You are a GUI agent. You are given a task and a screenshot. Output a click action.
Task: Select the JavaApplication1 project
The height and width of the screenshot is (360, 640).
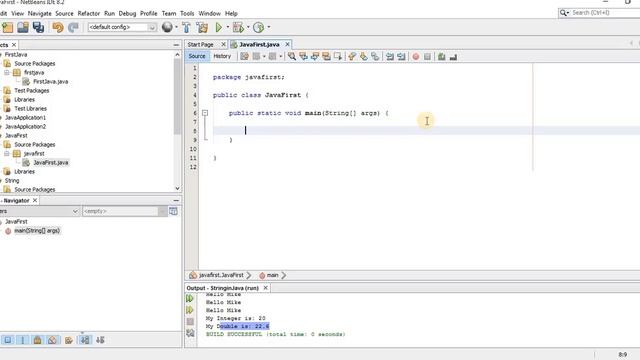click(25, 118)
